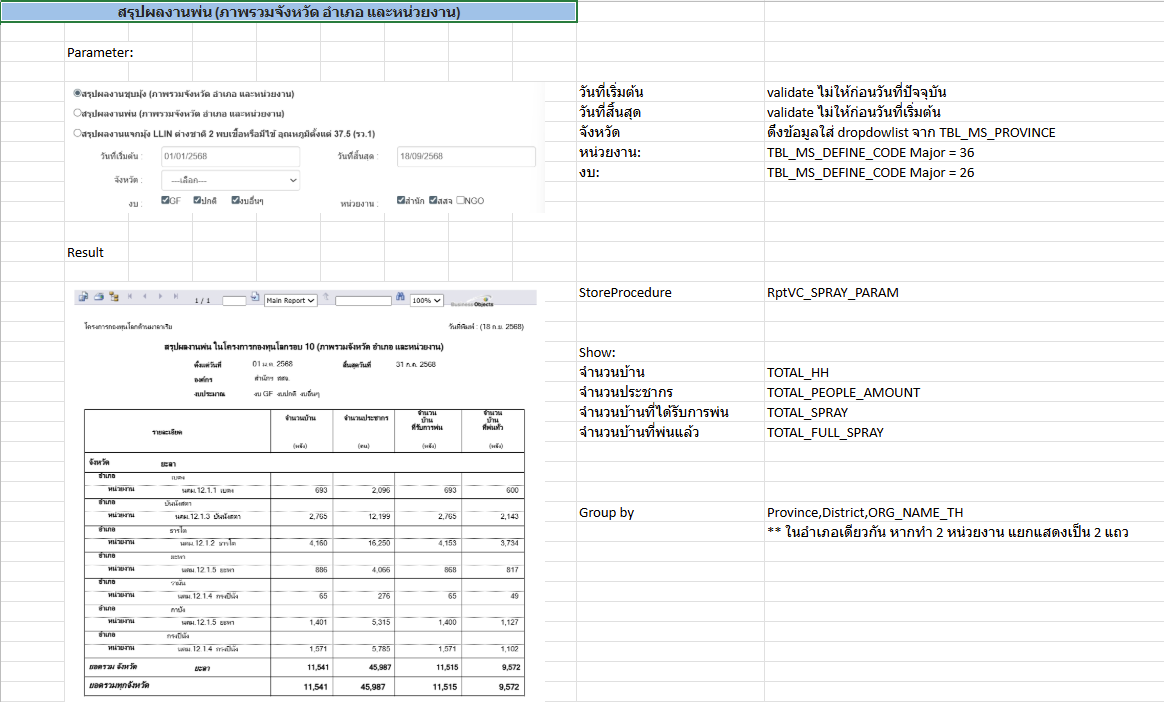Viewport: 1164px width, 702px height.
Task: Check the NGO organization checkbox
Action: pos(460,200)
